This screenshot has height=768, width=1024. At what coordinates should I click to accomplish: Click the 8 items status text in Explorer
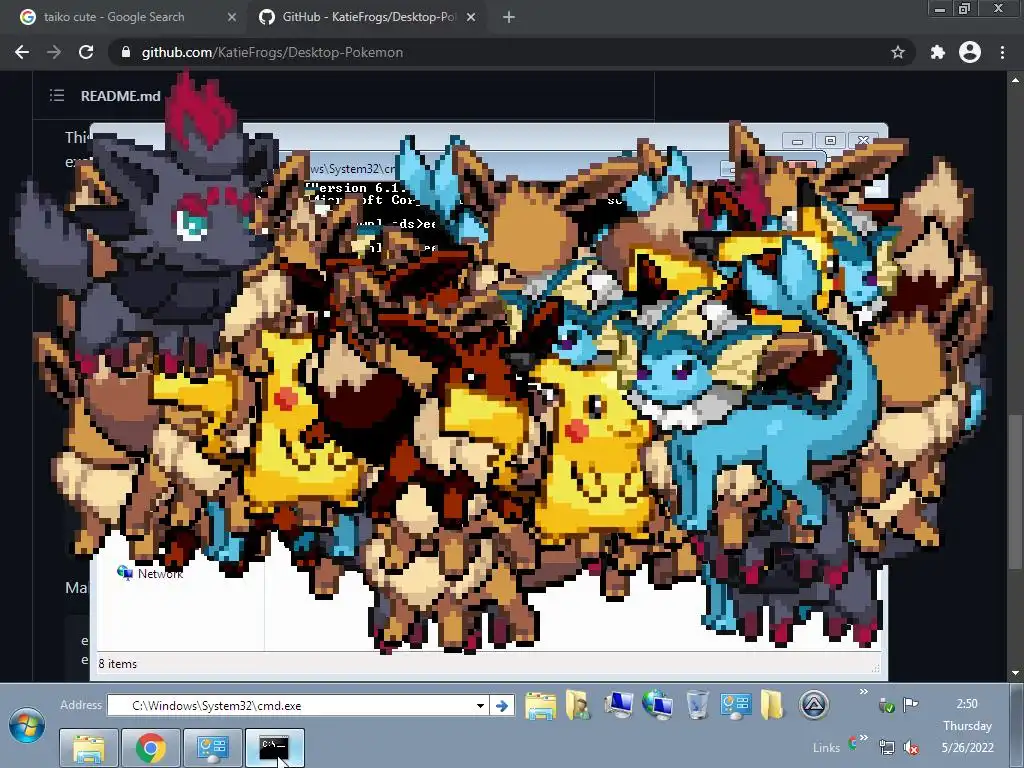pos(118,664)
